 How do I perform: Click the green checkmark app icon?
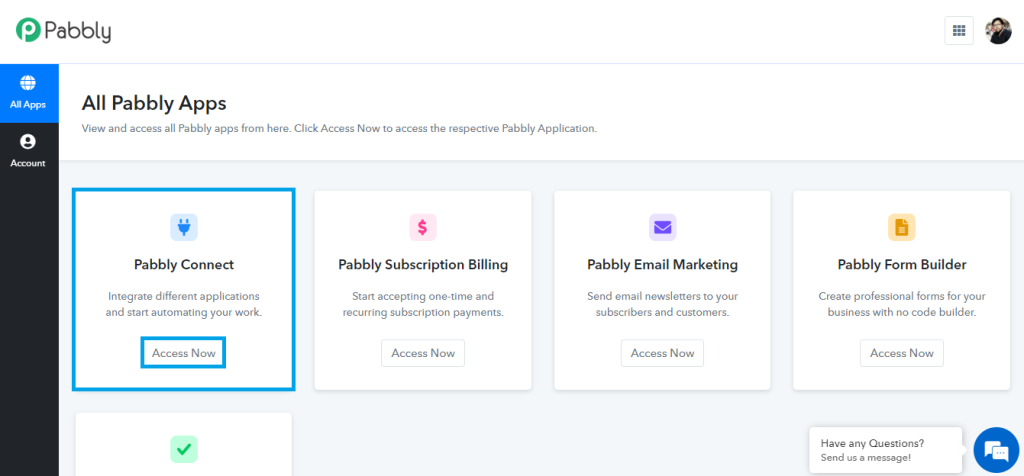click(x=184, y=449)
